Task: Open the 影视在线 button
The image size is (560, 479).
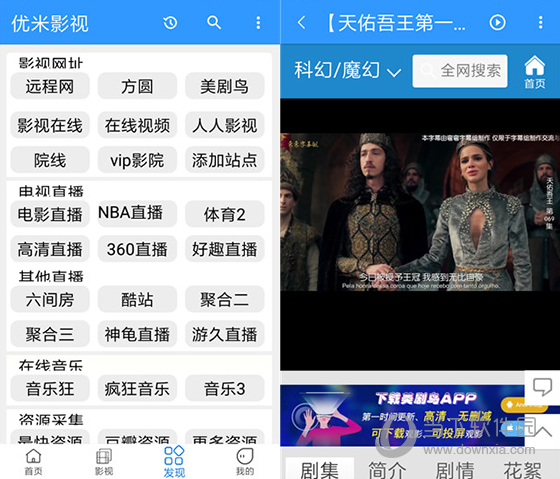Action: (x=50, y=125)
